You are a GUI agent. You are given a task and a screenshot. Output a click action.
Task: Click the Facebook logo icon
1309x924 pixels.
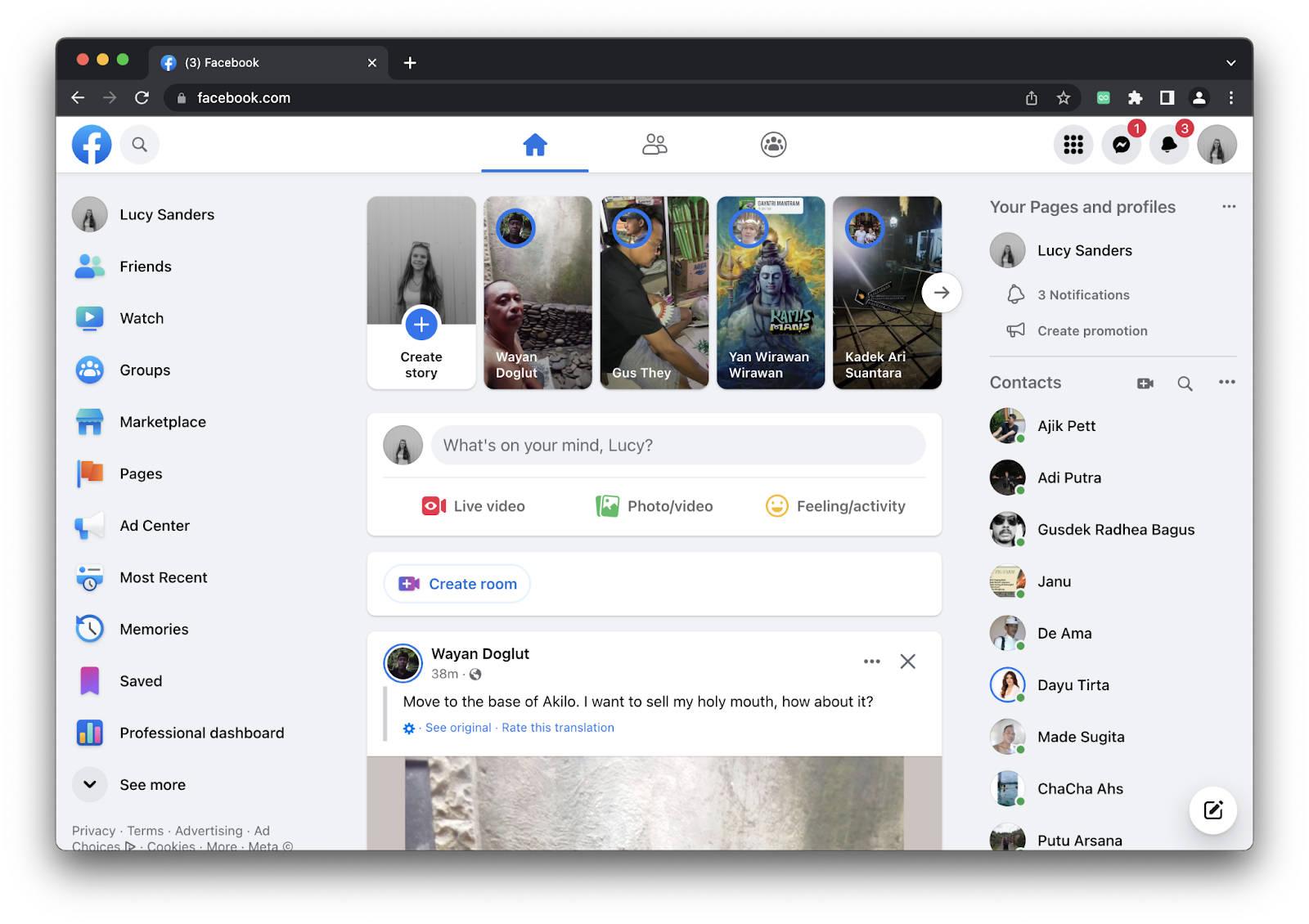tap(92, 145)
